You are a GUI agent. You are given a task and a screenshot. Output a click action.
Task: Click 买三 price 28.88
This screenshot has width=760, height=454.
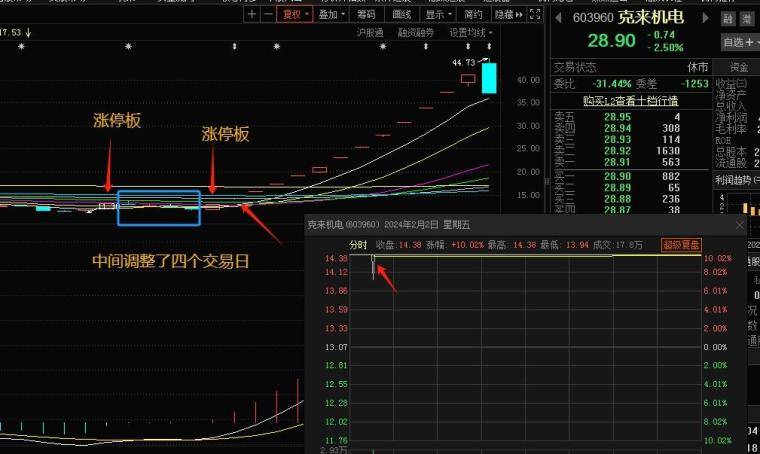click(617, 199)
